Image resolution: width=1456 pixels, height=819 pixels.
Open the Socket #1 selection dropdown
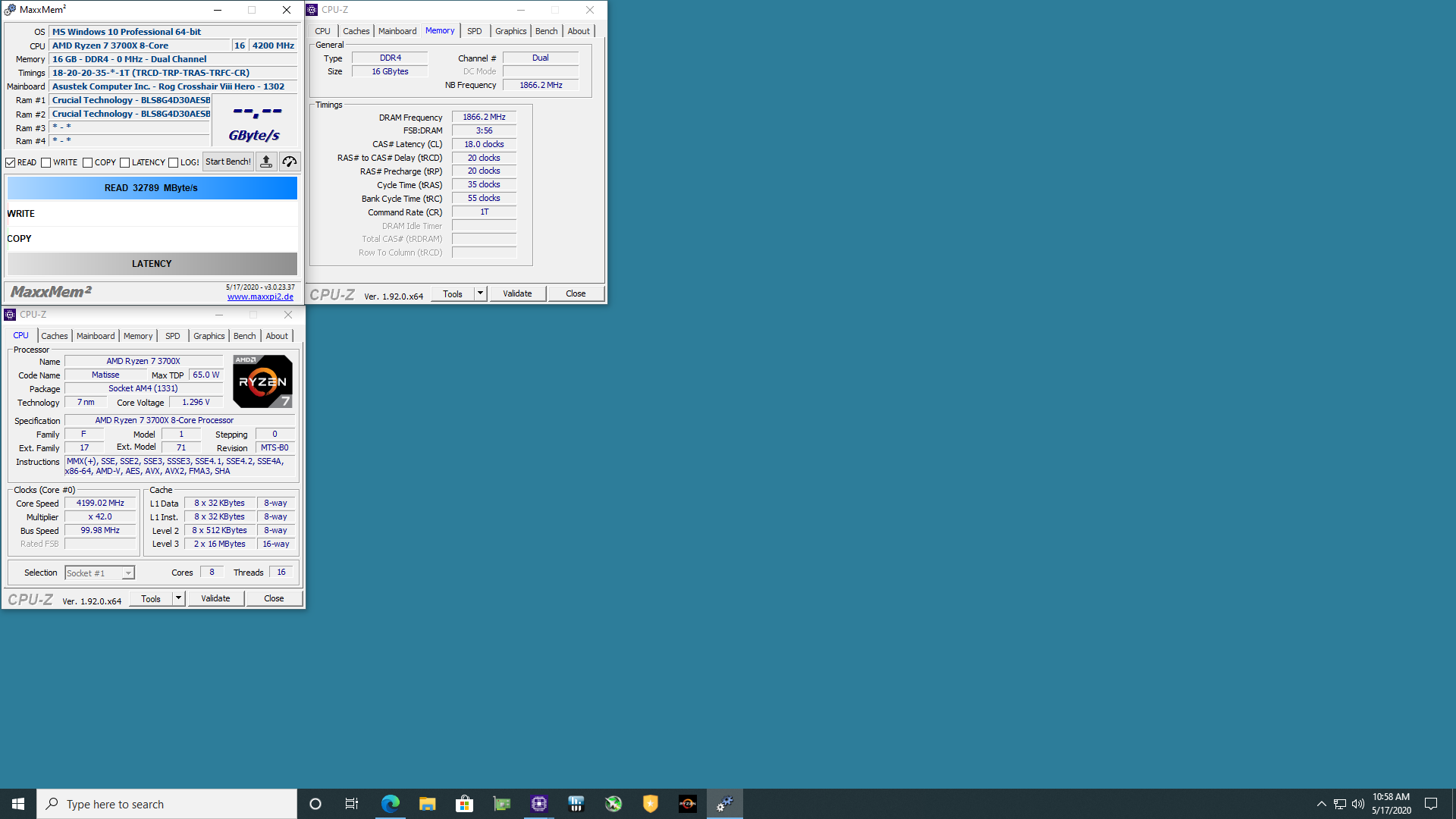99,573
